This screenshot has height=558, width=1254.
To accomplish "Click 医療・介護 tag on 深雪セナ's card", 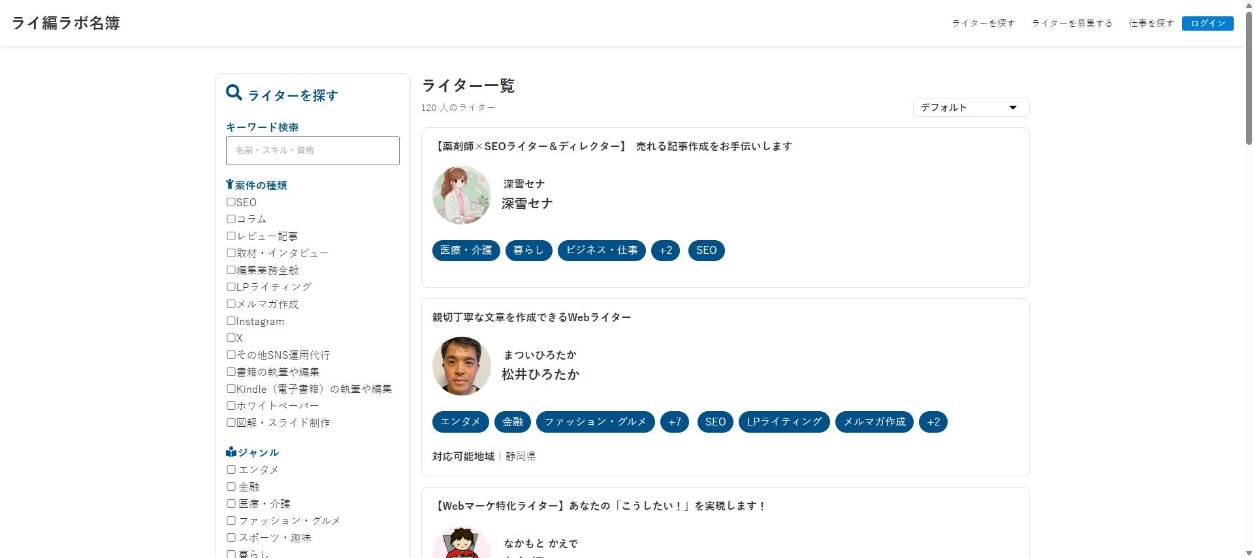I will (466, 251).
